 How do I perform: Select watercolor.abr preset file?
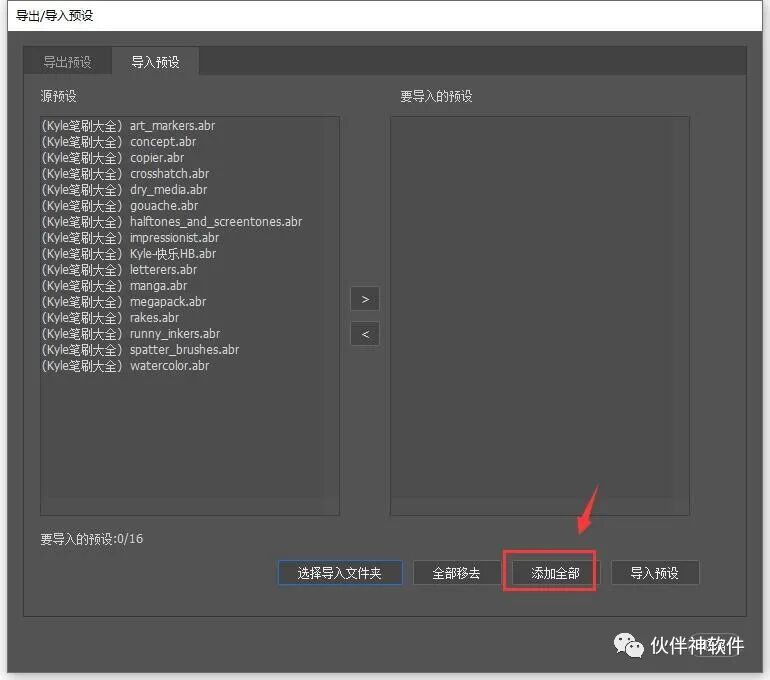[x=125, y=366]
